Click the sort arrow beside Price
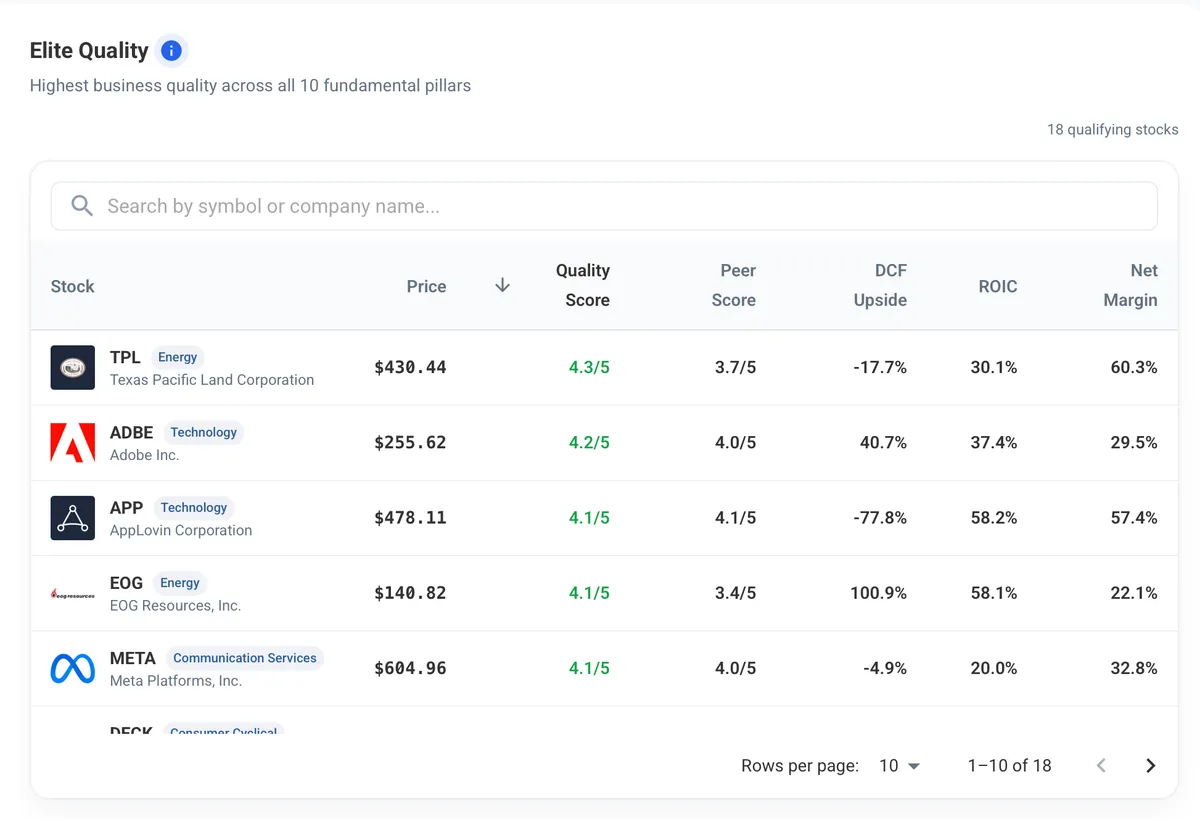 click(503, 285)
